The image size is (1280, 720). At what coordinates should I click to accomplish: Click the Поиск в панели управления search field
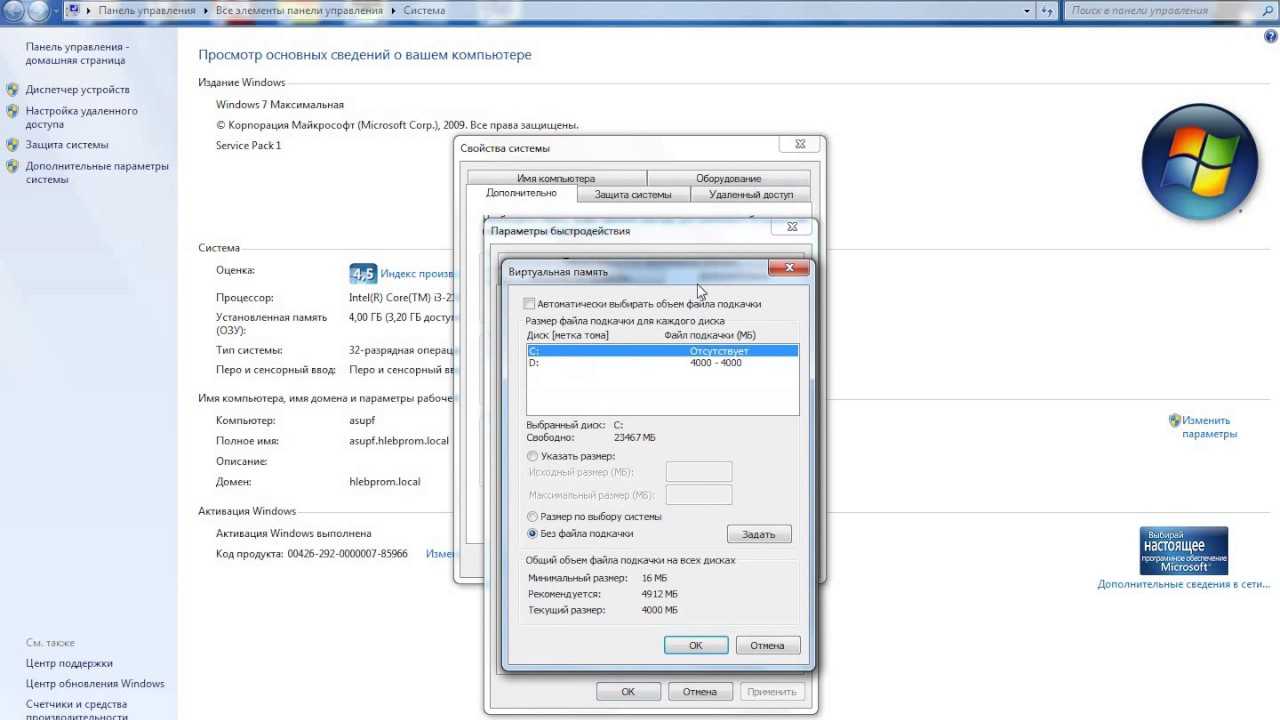coord(1164,10)
